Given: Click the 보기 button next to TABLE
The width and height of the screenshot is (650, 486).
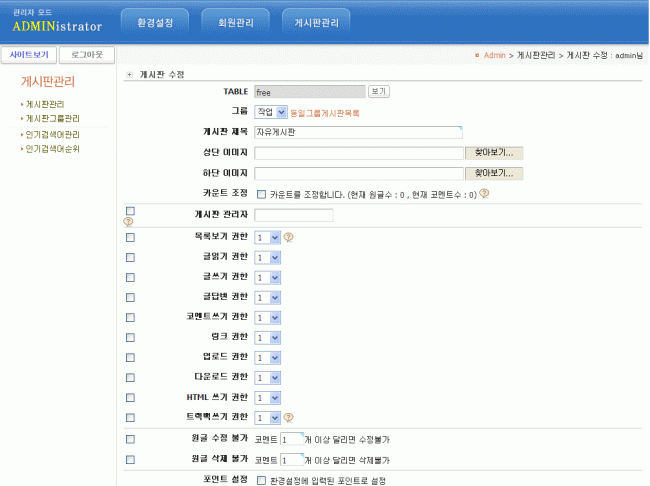Looking at the screenshot, I should click(378, 91).
